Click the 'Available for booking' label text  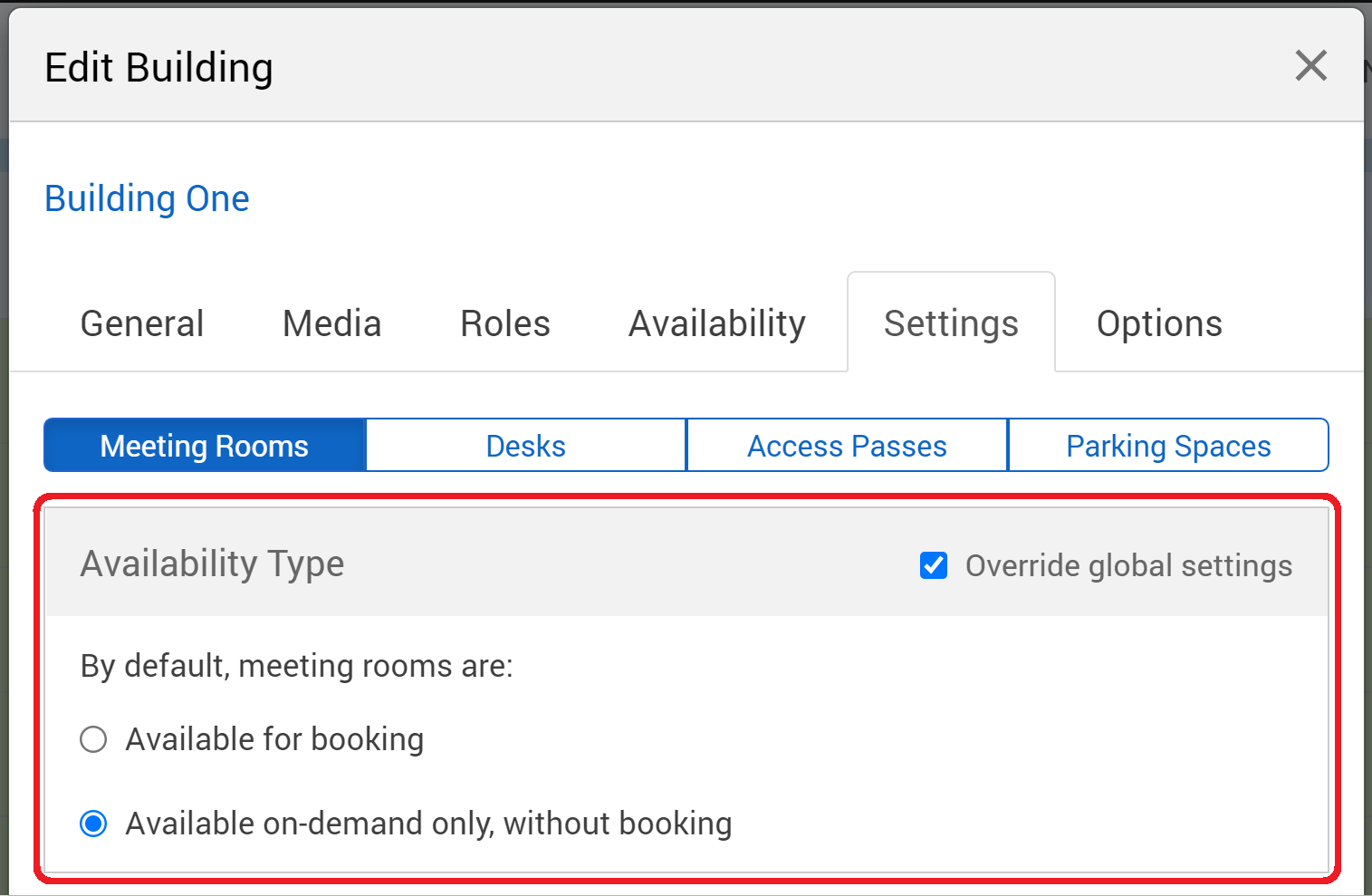[274, 739]
